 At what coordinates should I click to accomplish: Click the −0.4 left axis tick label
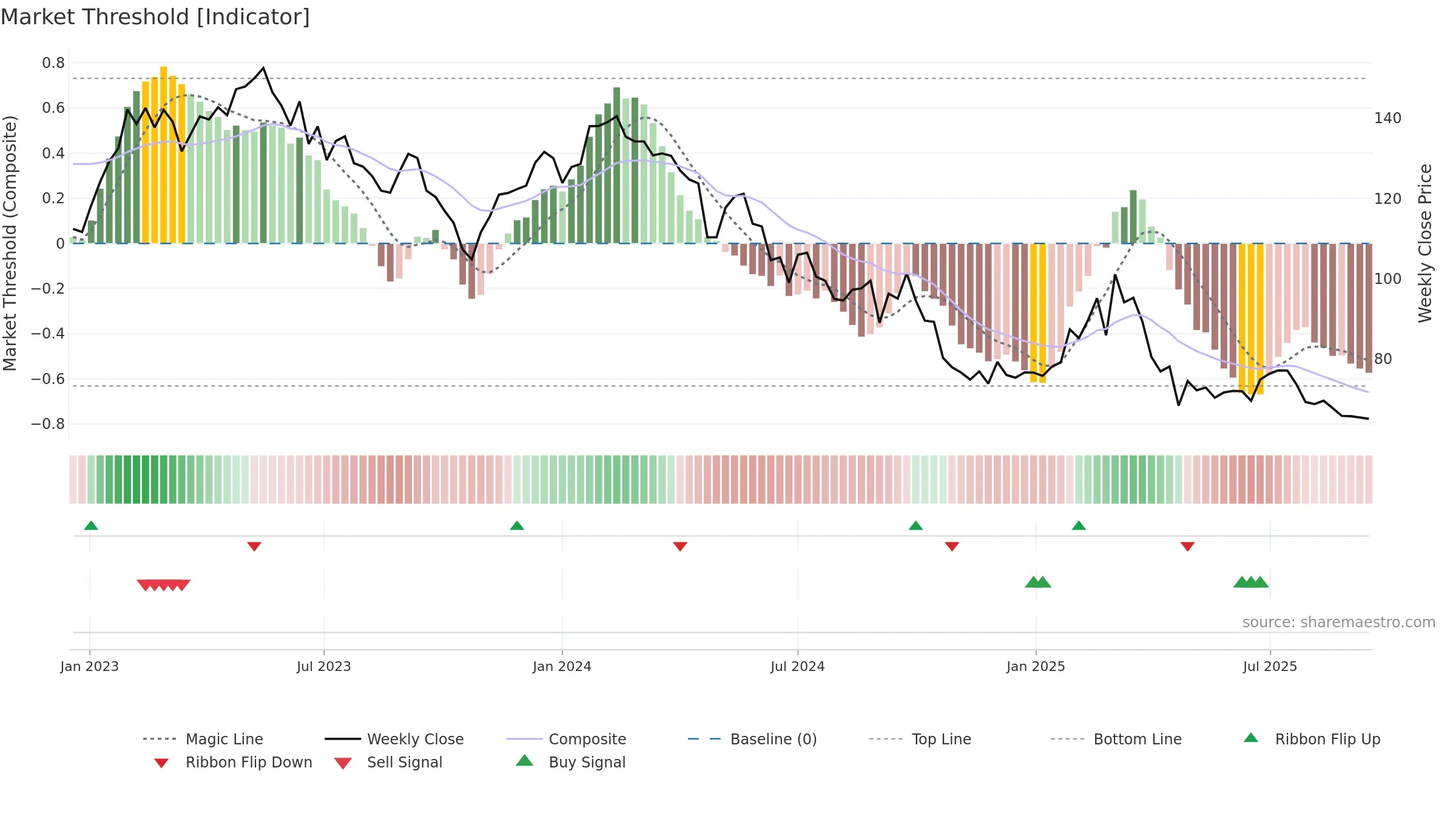(x=48, y=334)
